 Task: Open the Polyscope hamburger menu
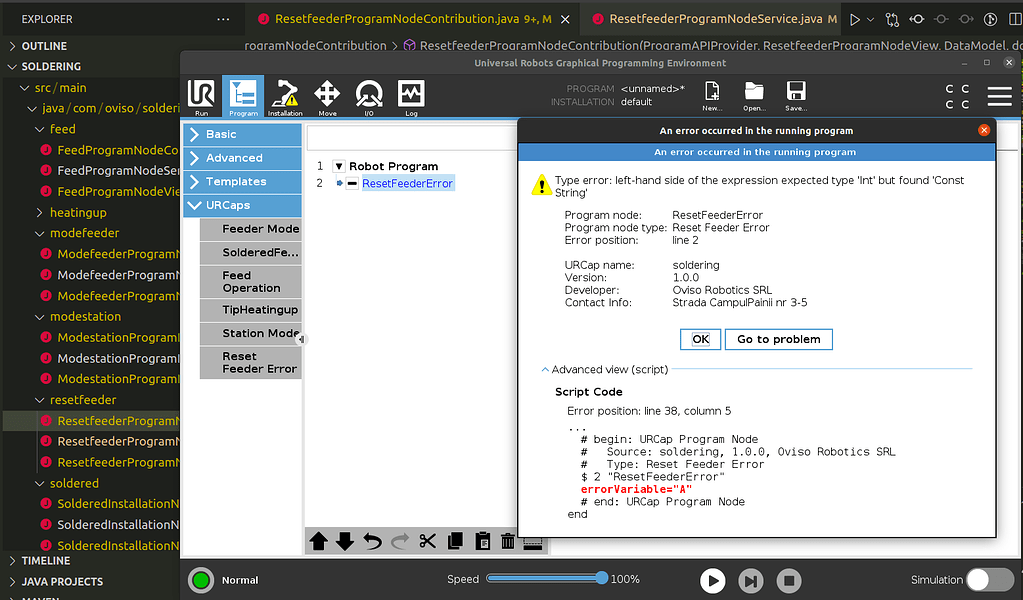[999, 96]
